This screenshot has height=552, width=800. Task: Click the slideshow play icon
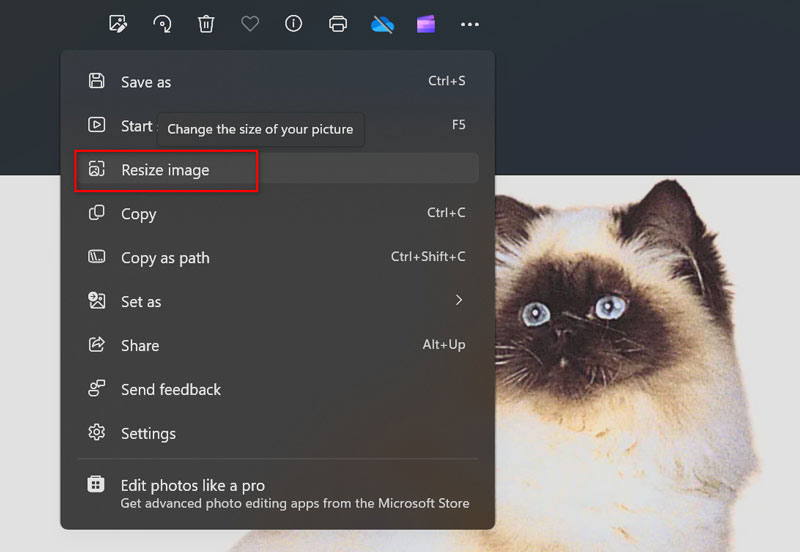[96, 124]
